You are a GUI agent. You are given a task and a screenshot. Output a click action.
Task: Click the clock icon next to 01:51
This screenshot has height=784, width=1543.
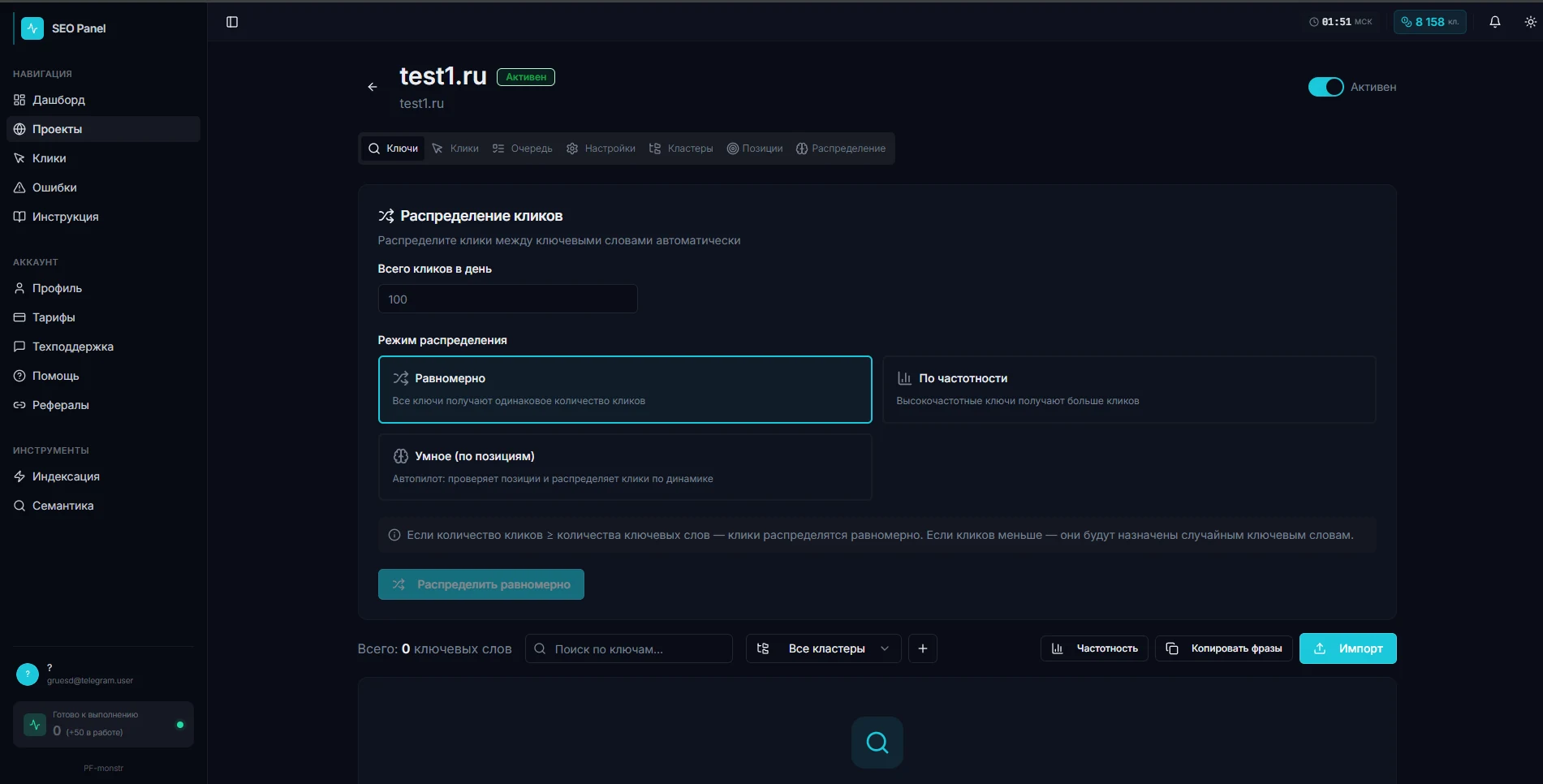tap(1314, 22)
